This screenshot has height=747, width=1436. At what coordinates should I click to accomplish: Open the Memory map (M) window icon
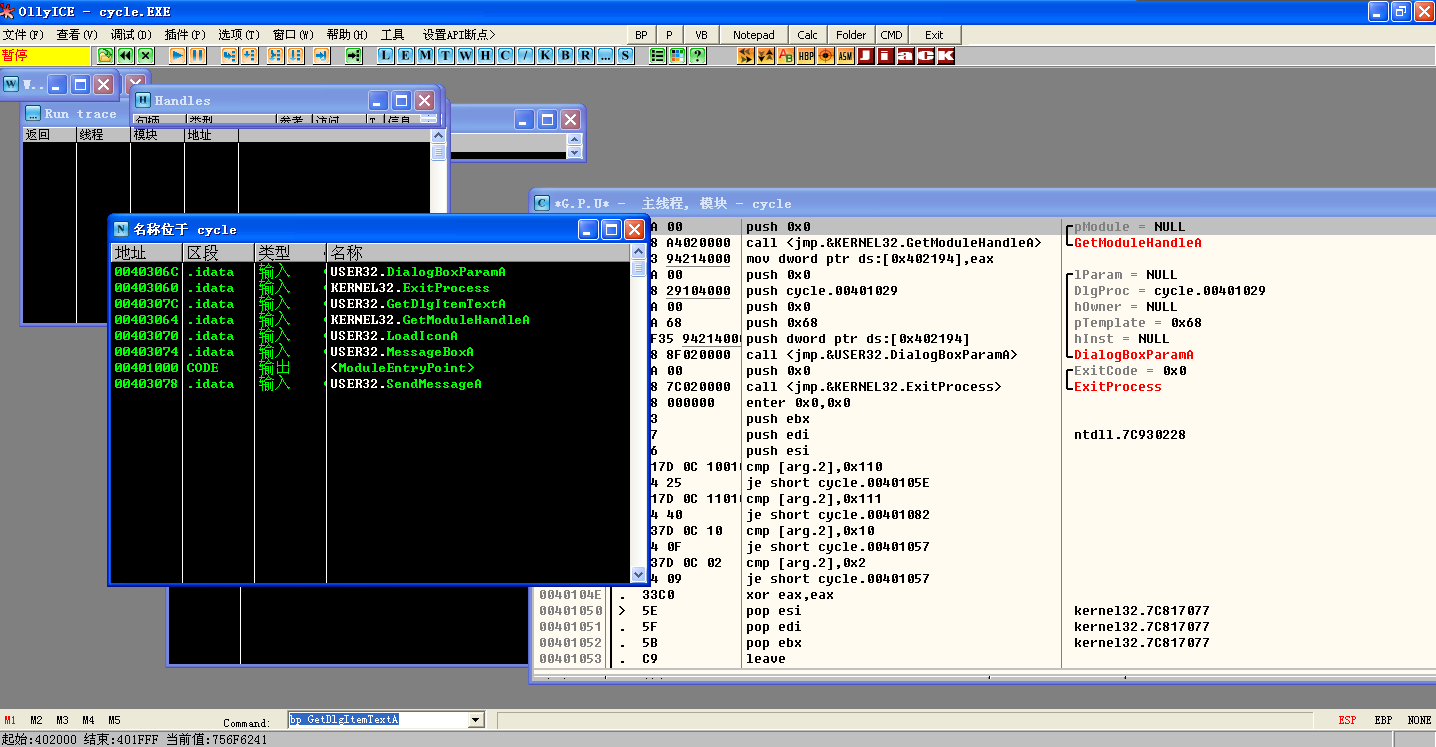point(426,56)
